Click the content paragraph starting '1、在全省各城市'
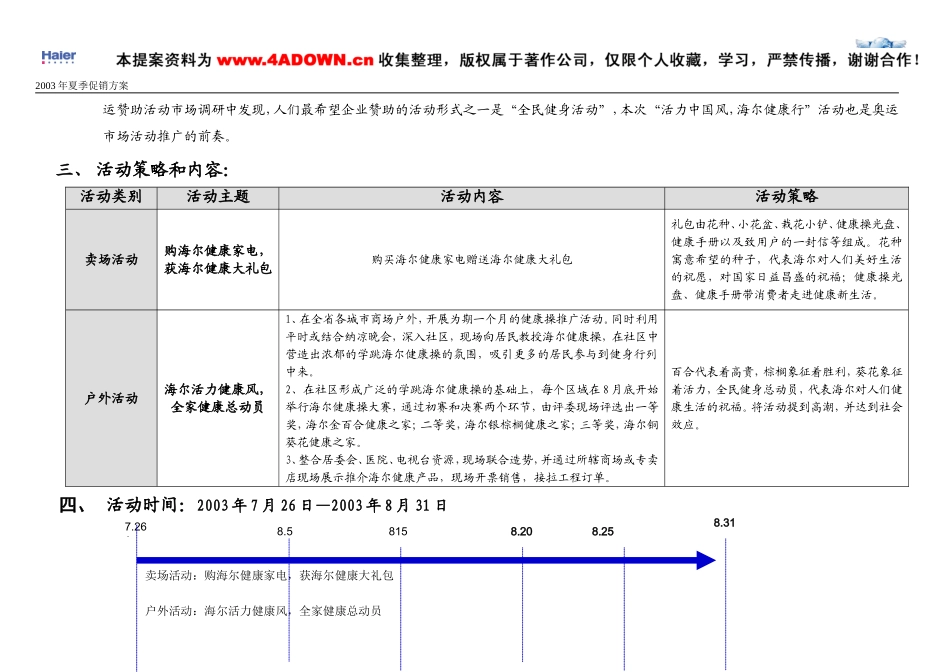This screenshot has height=672, width=950. pos(471,345)
